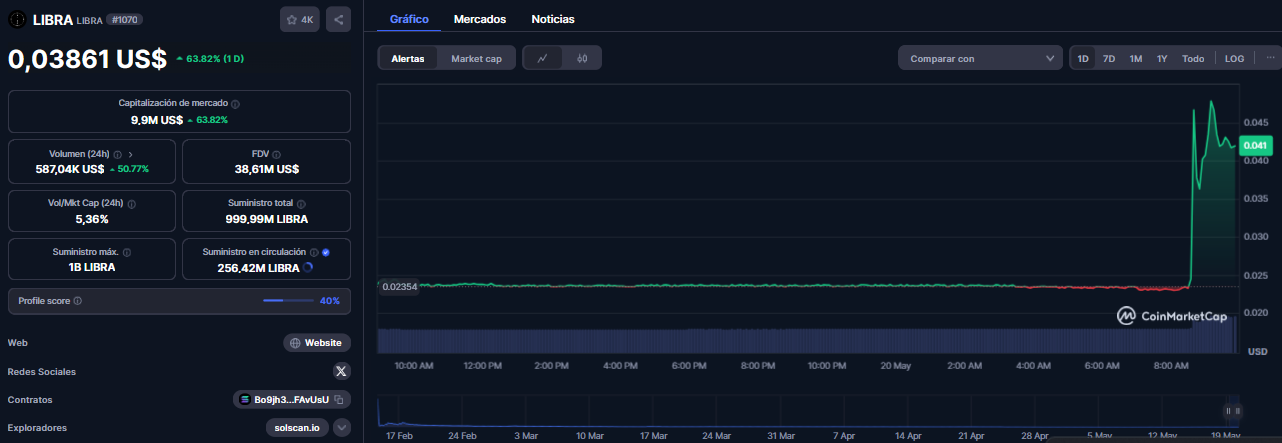The height and width of the screenshot is (443, 1282).
Task: Expand Volumen (24h) details arrow
Action: (131, 154)
